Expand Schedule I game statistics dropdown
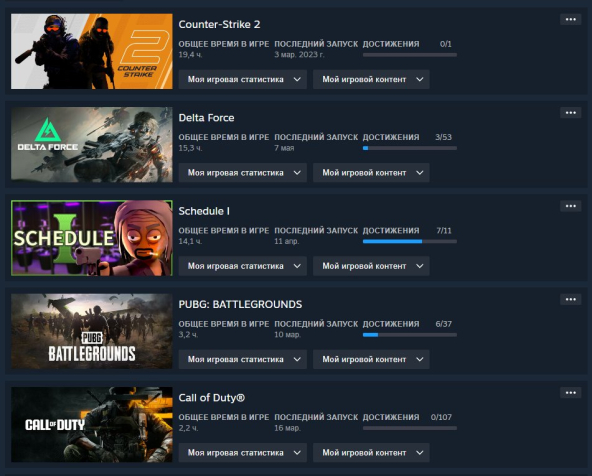This screenshot has width=592, height=476. tap(242, 266)
